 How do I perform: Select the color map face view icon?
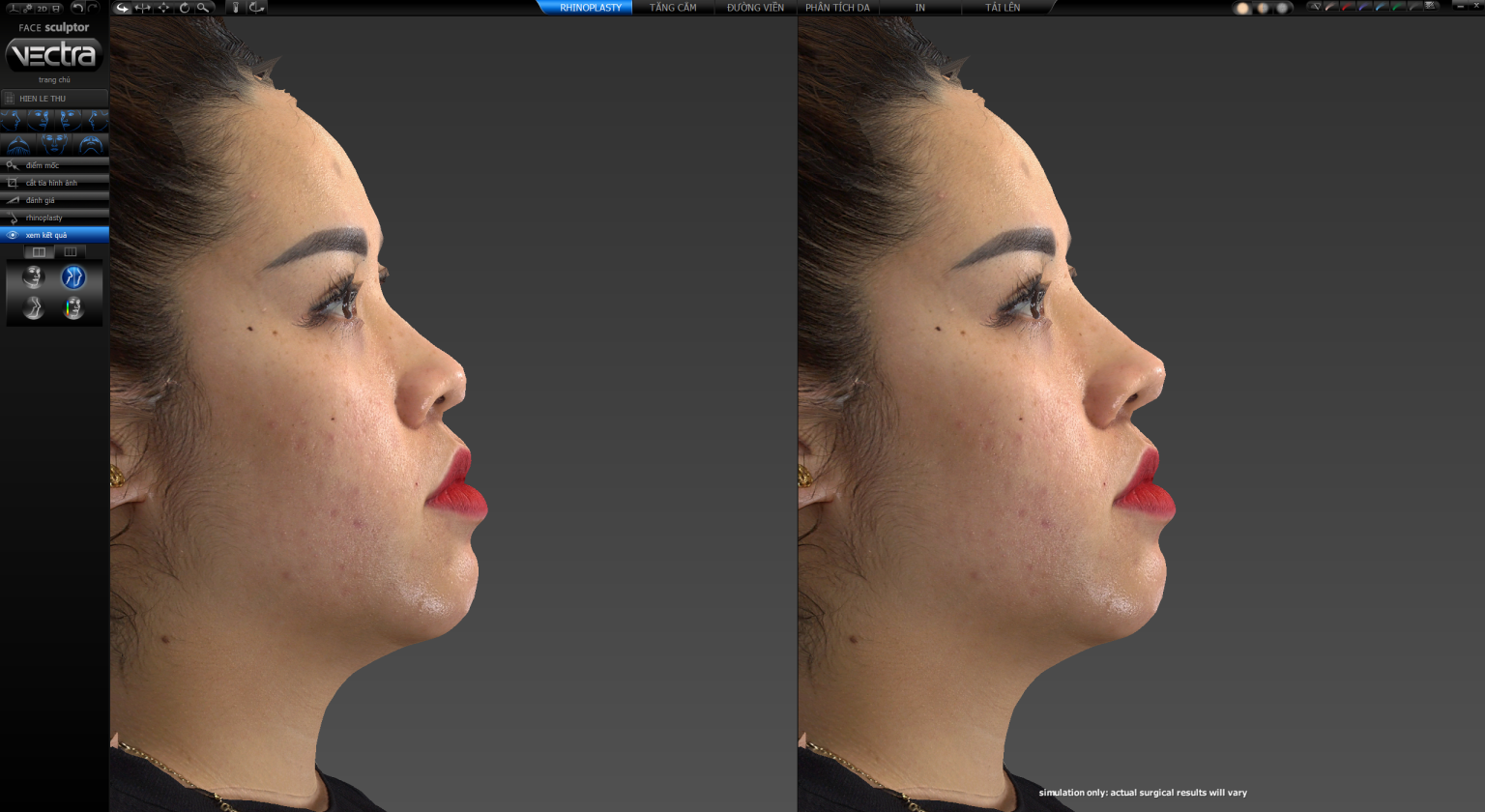tap(73, 308)
